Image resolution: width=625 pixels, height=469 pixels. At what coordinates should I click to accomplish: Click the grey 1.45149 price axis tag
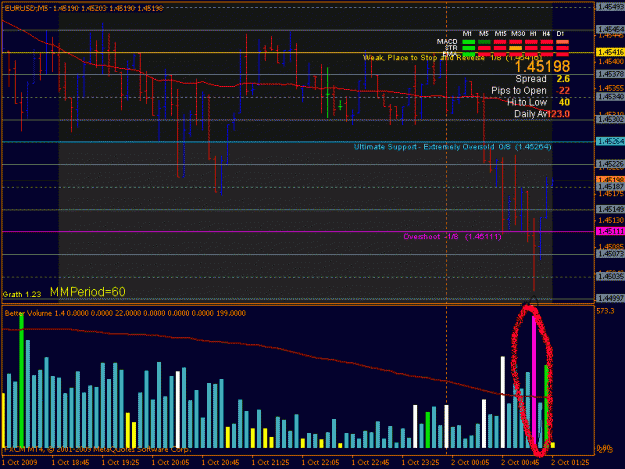610,209
